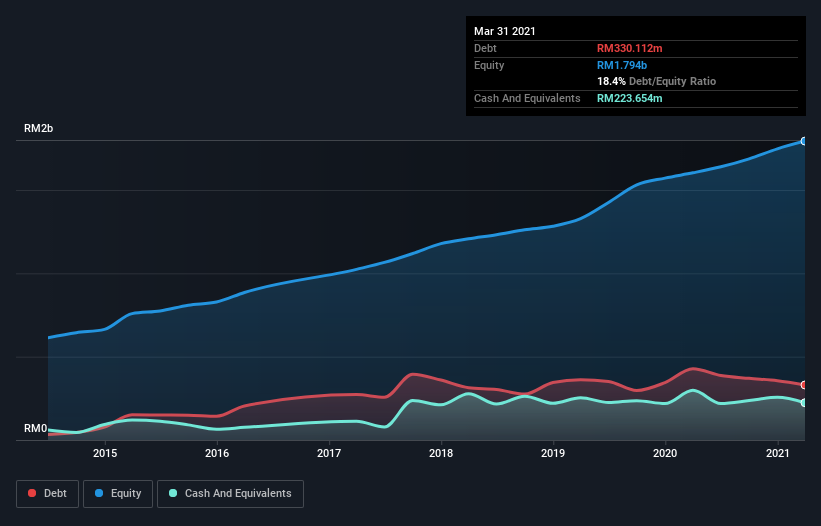Image resolution: width=821 pixels, height=526 pixels.
Task: Click the red Debt endpoint marker
Action: pyautogui.click(x=804, y=385)
